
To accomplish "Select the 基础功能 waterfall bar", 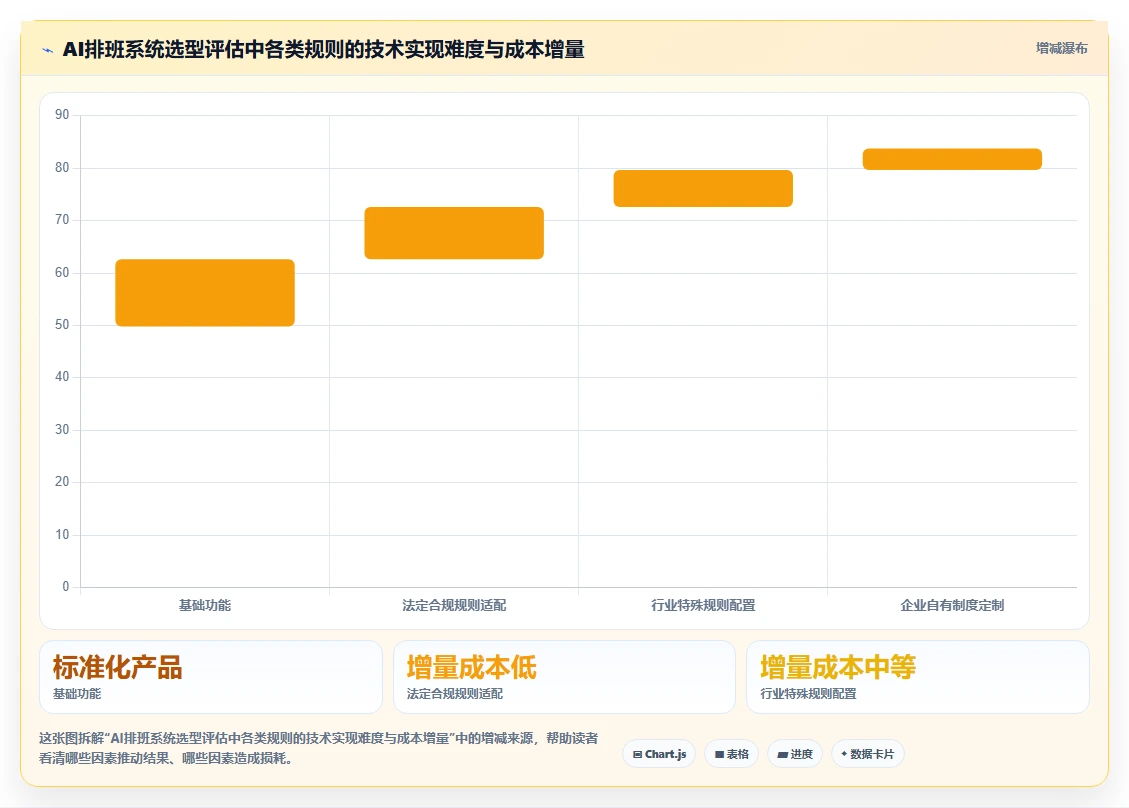I will click(205, 293).
